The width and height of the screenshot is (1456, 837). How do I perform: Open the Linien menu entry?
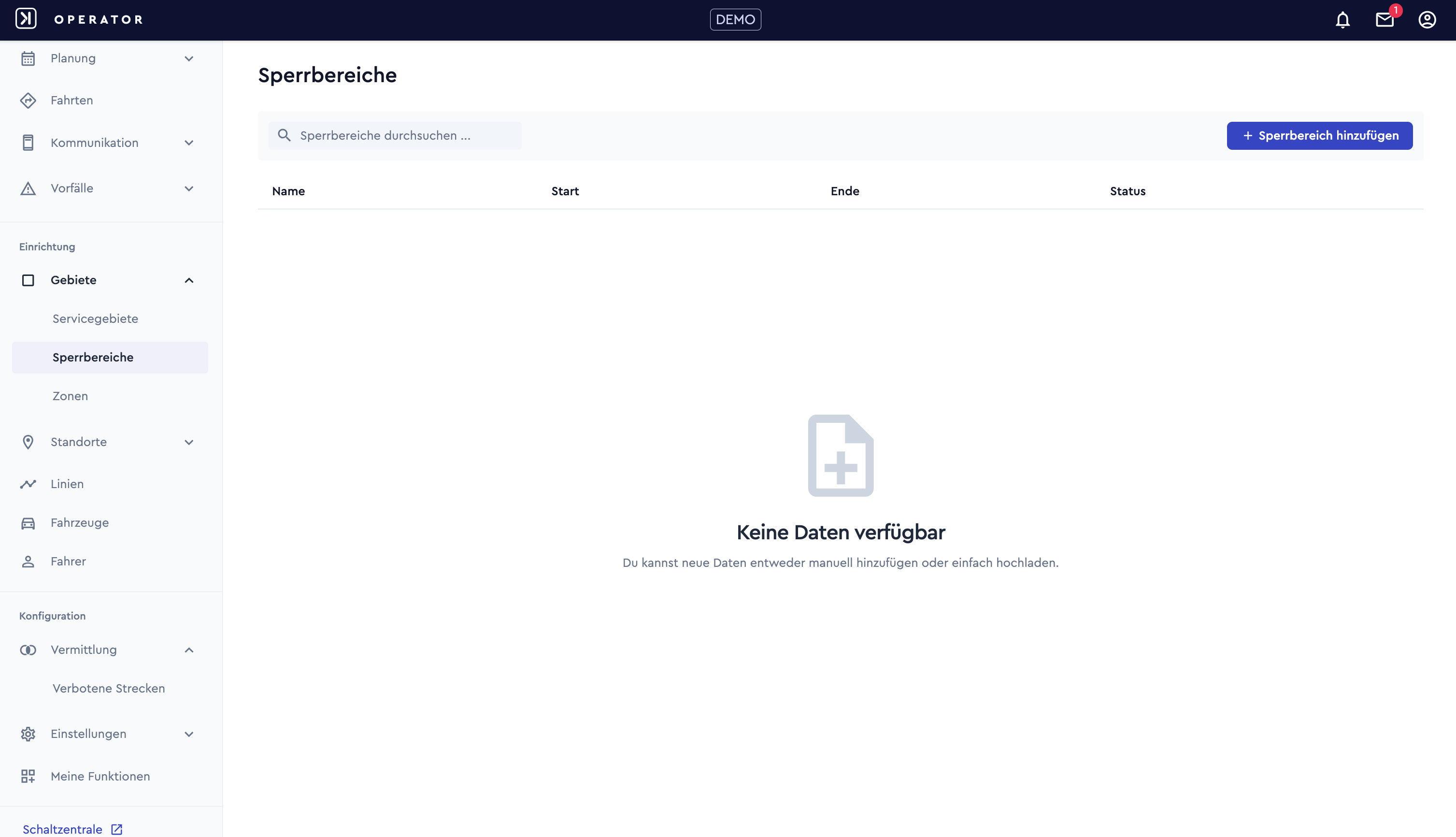(x=67, y=484)
